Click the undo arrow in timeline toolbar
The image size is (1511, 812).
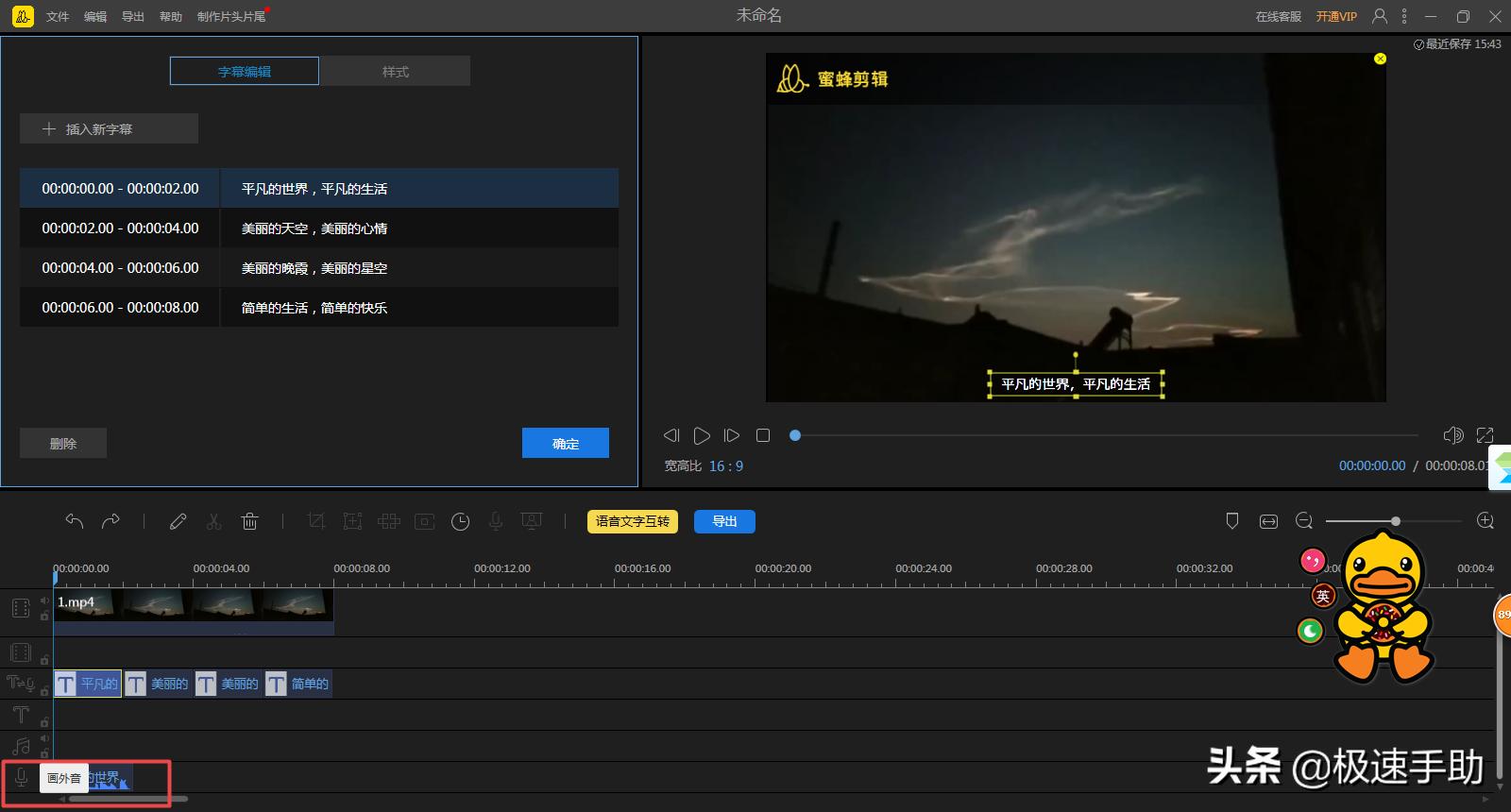(75, 521)
